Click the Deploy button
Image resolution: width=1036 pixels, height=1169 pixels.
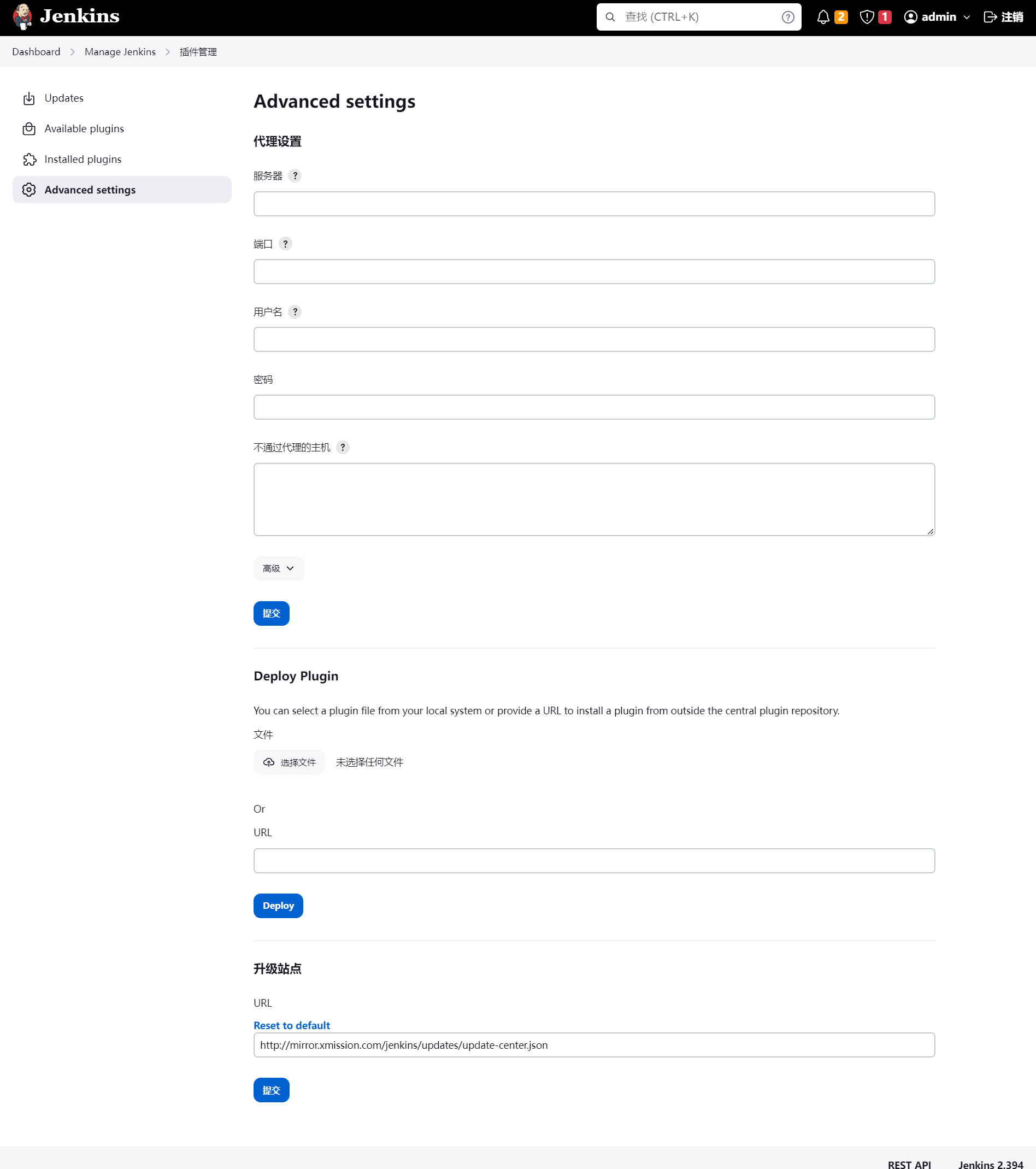click(278, 905)
